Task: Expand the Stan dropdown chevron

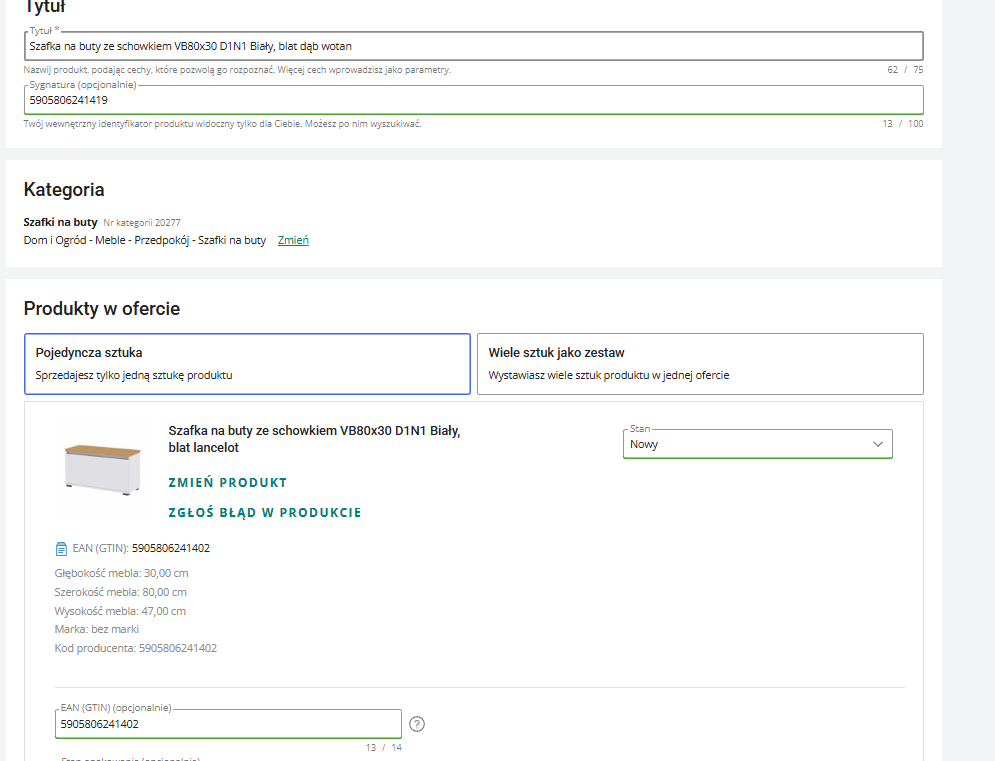Action: [x=878, y=444]
